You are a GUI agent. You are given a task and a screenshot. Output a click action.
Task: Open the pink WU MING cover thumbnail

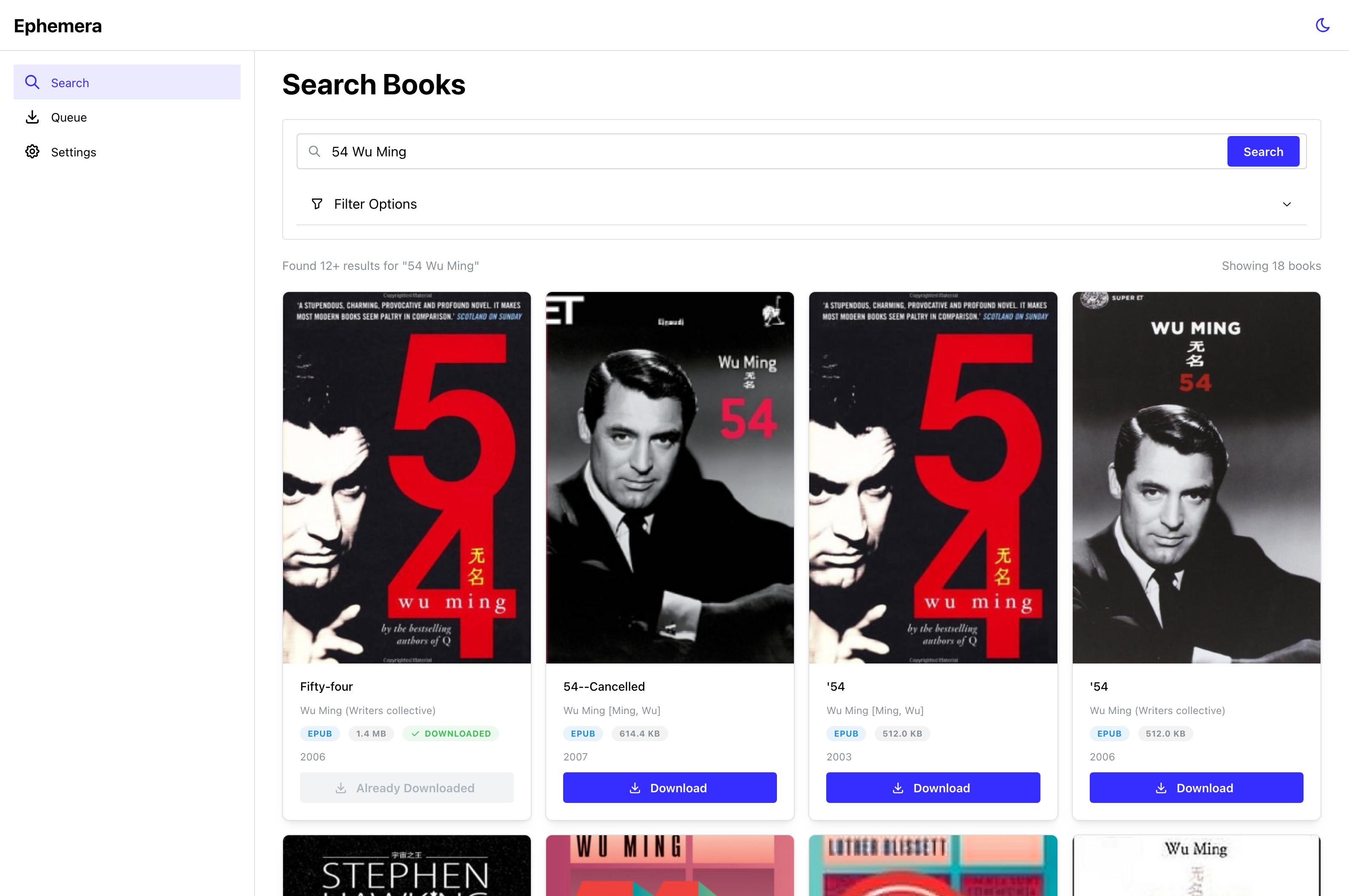pos(670,866)
